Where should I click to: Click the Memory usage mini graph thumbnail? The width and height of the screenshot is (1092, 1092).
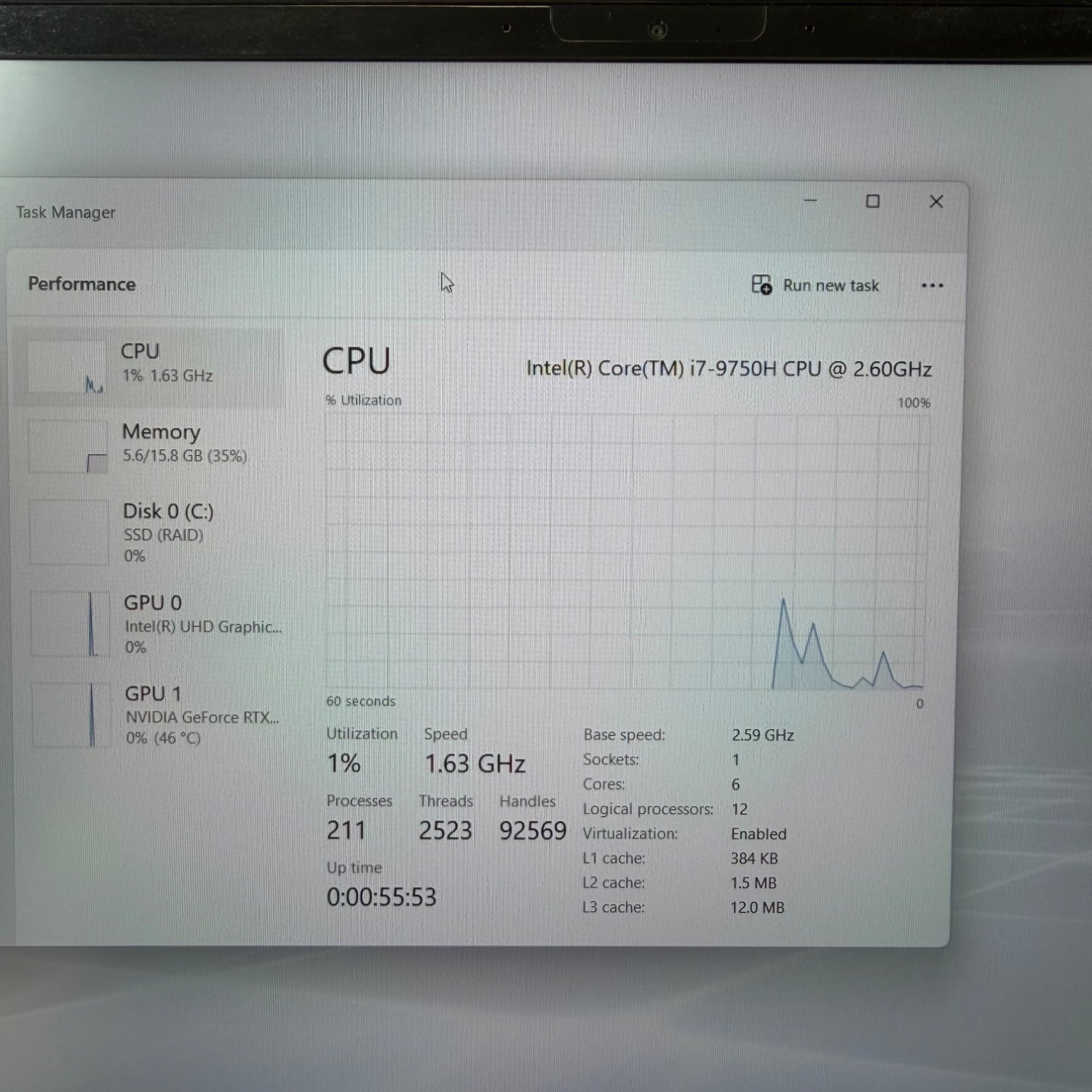pos(68,446)
